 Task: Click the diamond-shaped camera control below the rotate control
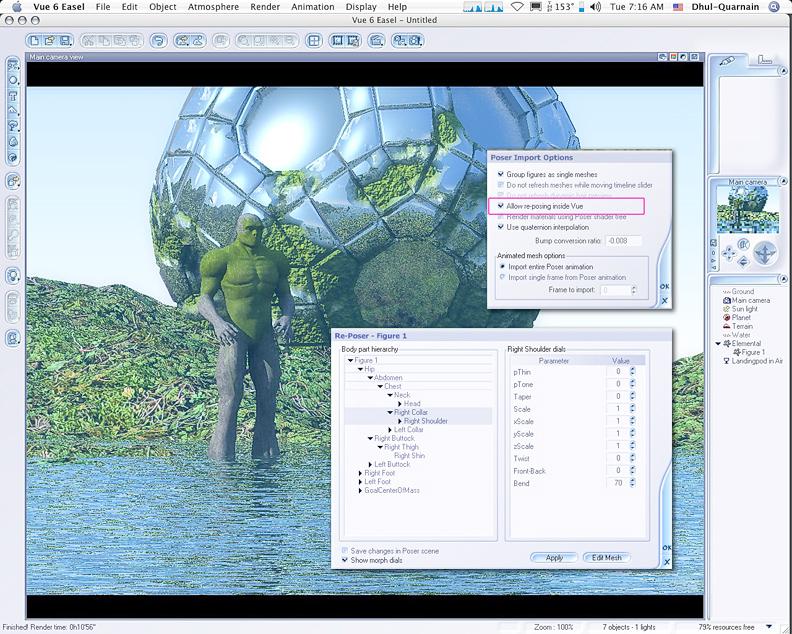(x=743, y=261)
